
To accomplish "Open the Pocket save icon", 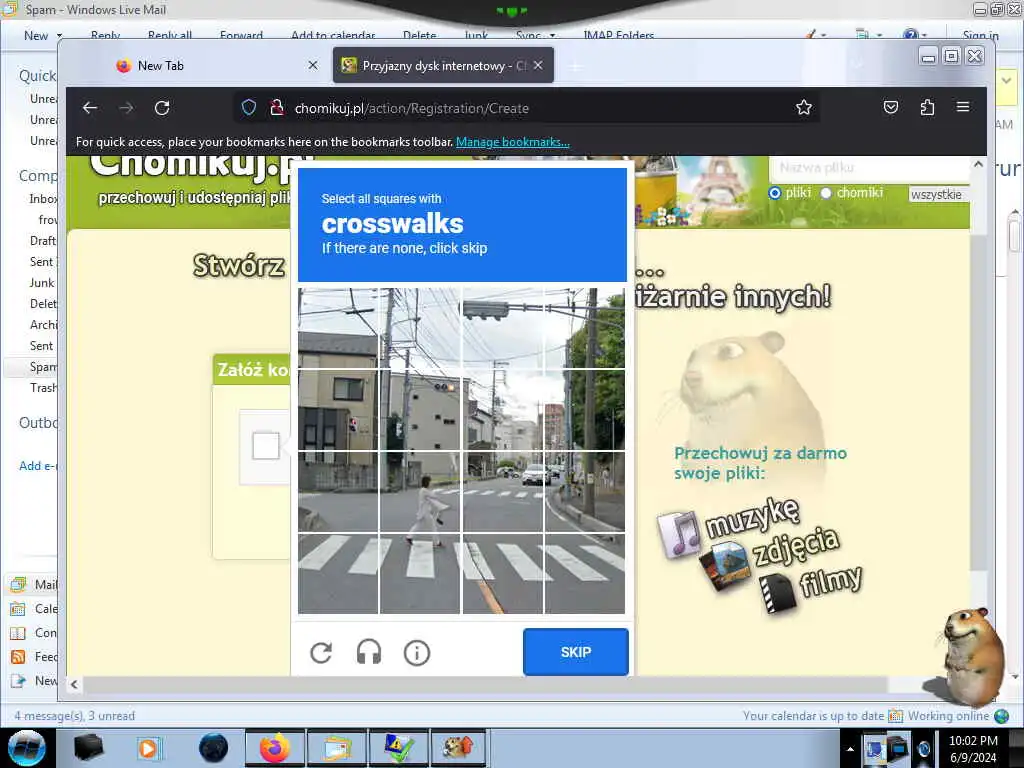I will click(x=891, y=107).
